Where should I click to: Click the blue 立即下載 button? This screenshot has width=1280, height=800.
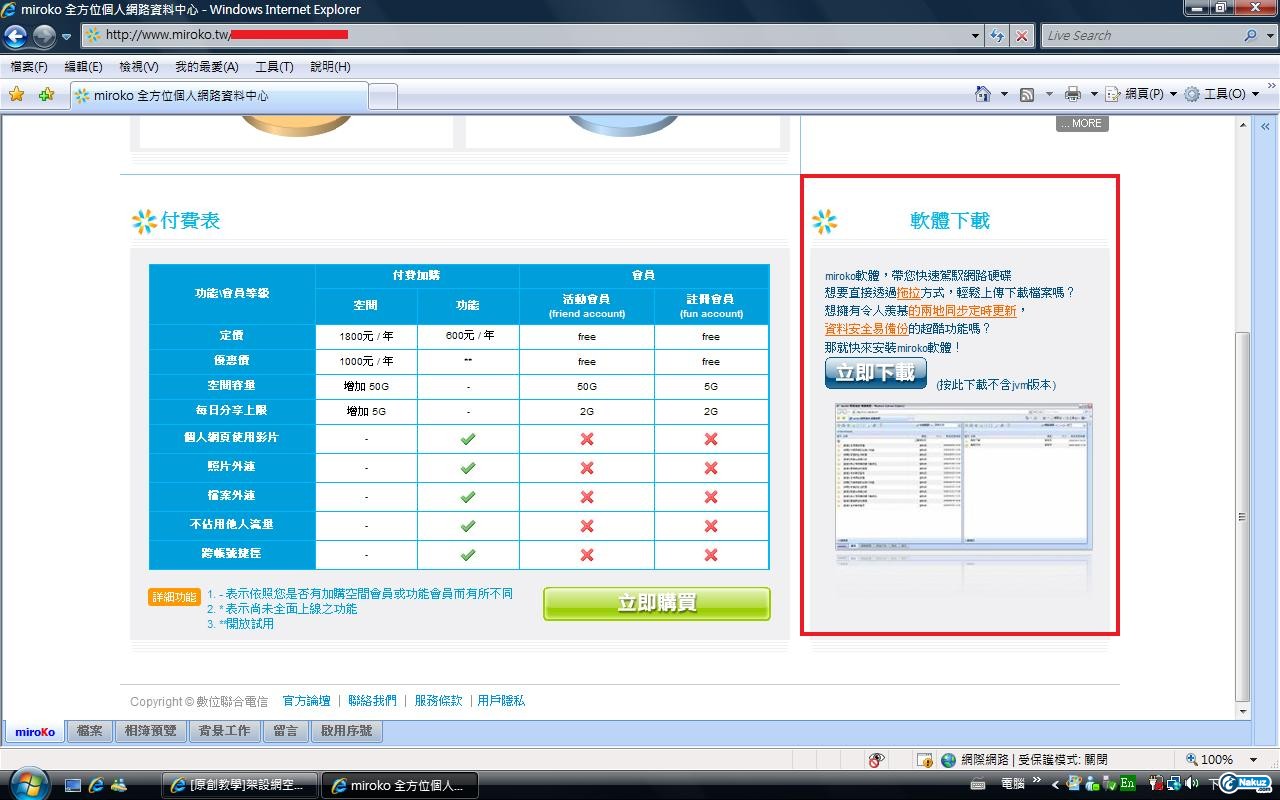click(876, 373)
